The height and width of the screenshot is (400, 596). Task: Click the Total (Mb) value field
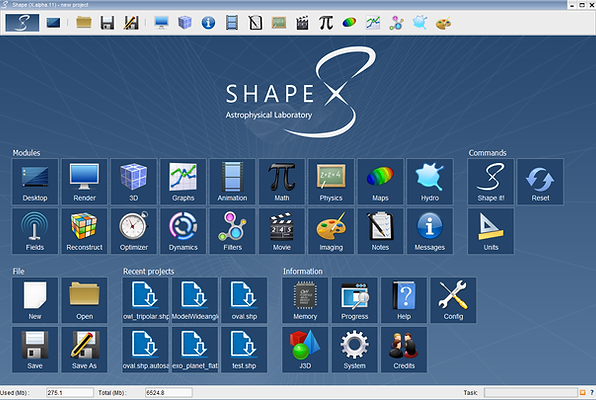[x=169, y=392]
